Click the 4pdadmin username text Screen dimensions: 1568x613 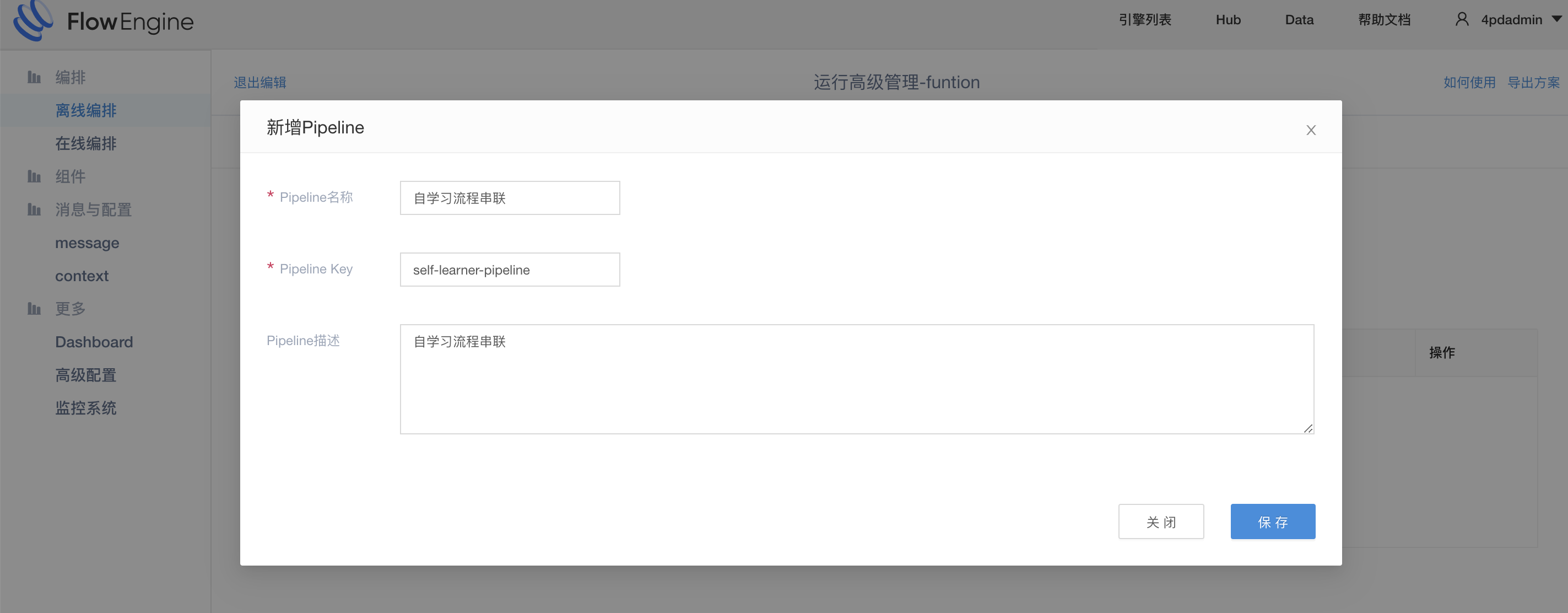click(x=1511, y=19)
